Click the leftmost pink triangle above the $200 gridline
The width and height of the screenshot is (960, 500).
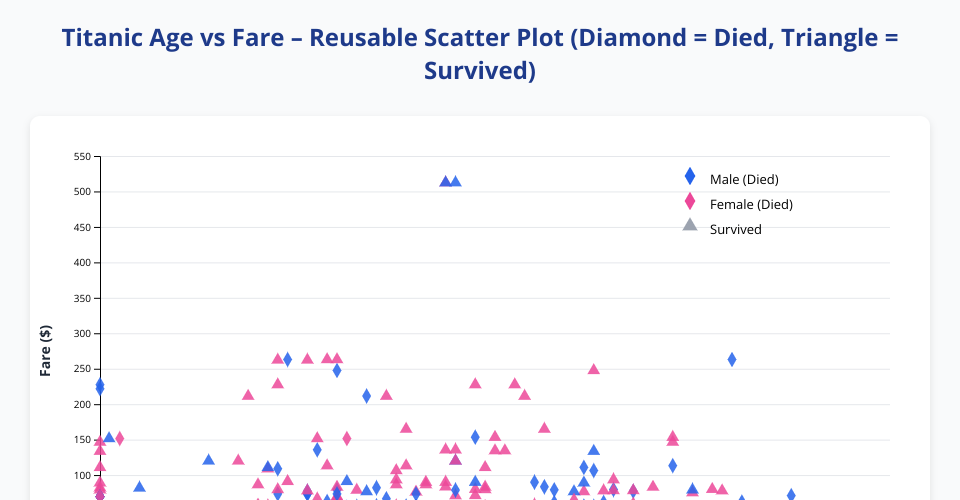coord(248,395)
